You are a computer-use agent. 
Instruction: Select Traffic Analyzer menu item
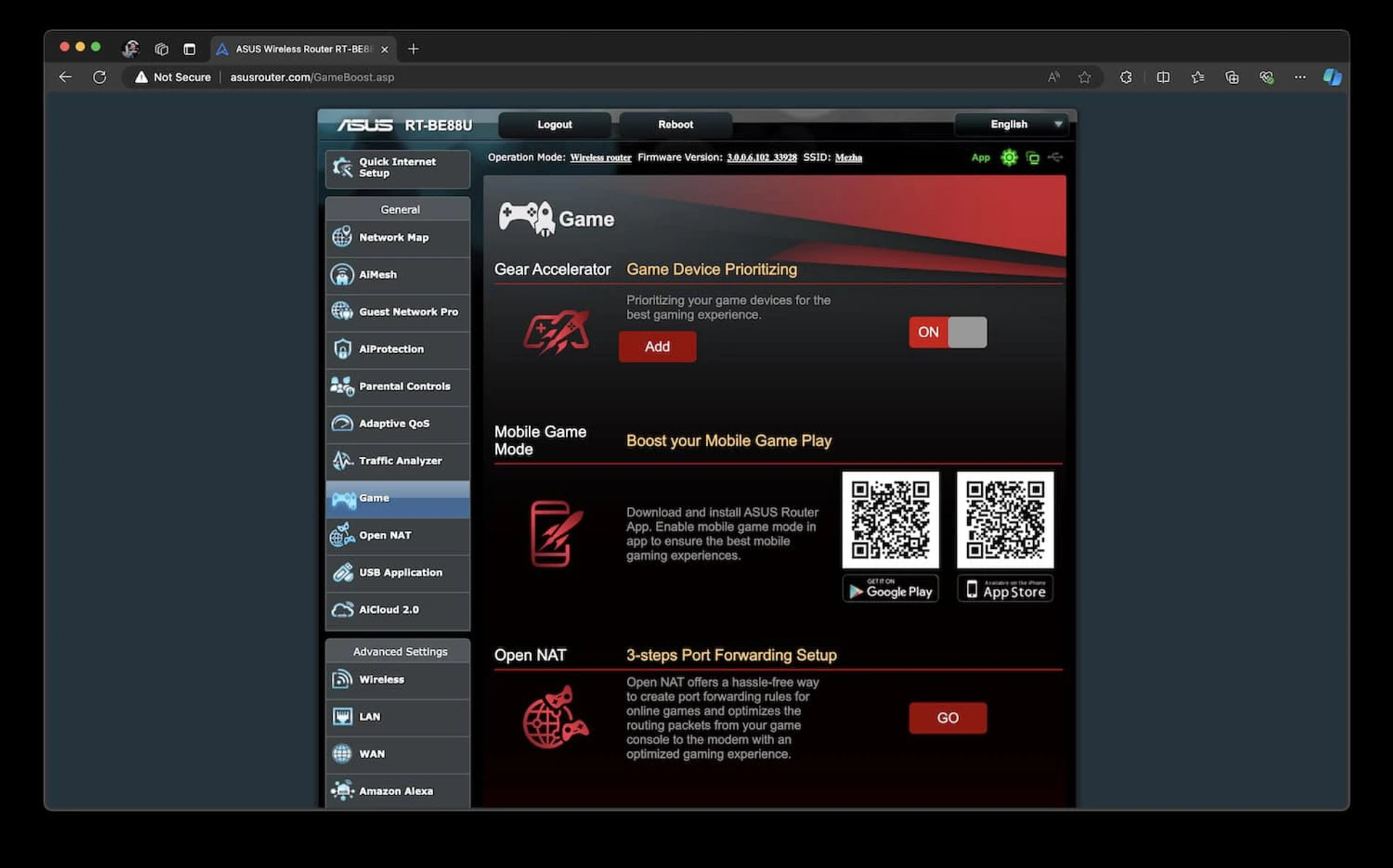pyautogui.click(x=398, y=460)
